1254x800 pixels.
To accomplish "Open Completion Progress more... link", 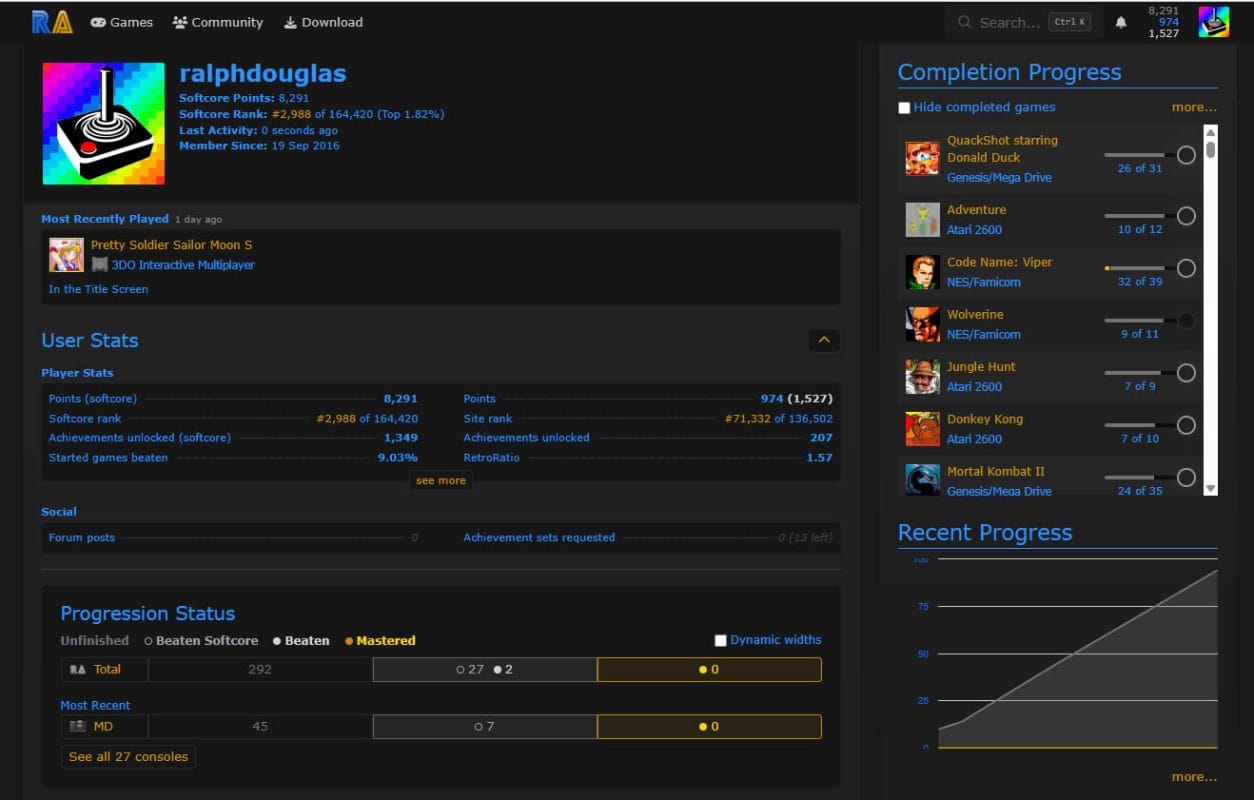I will (x=1194, y=107).
